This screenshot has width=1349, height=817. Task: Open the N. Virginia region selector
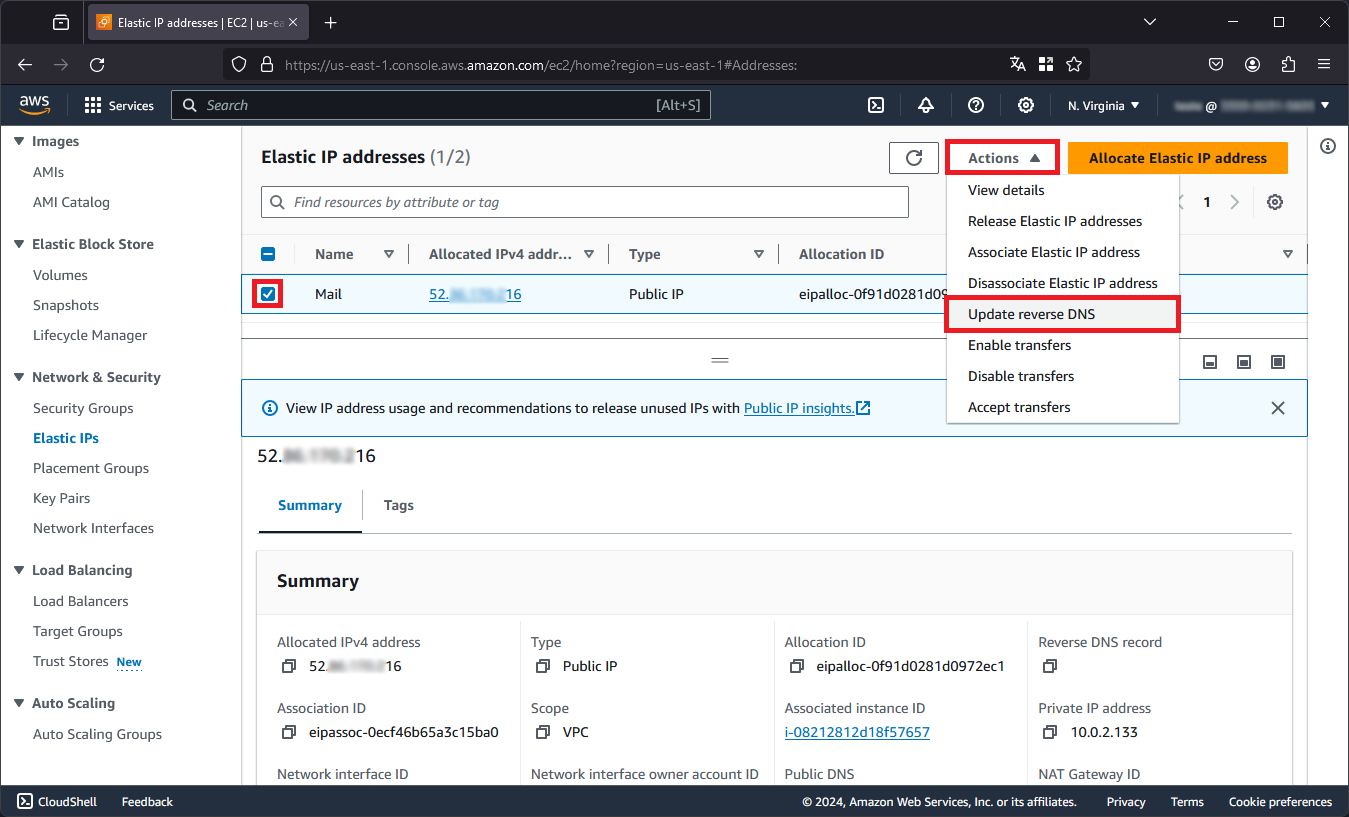click(x=1103, y=105)
